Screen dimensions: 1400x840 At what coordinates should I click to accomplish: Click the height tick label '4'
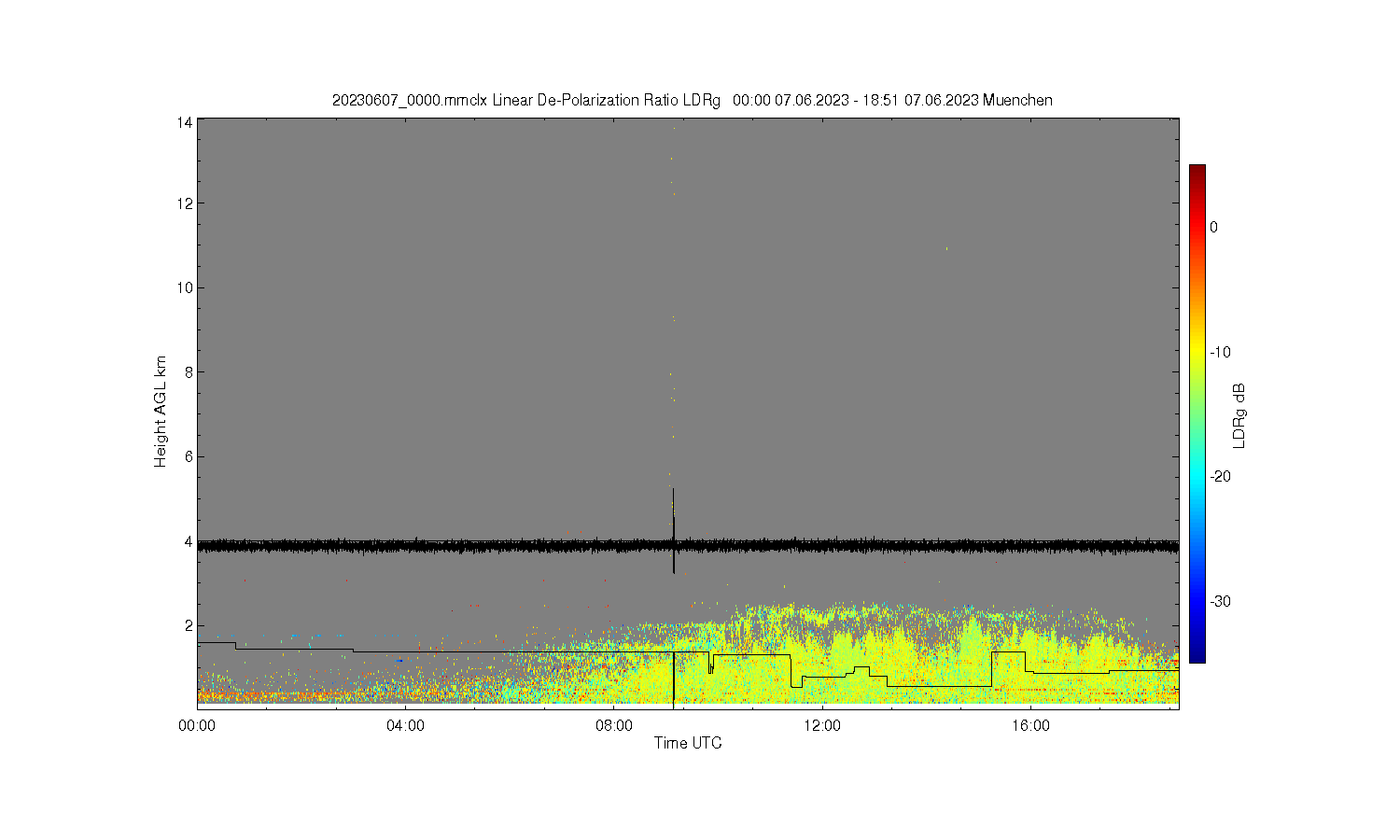tap(189, 541)
